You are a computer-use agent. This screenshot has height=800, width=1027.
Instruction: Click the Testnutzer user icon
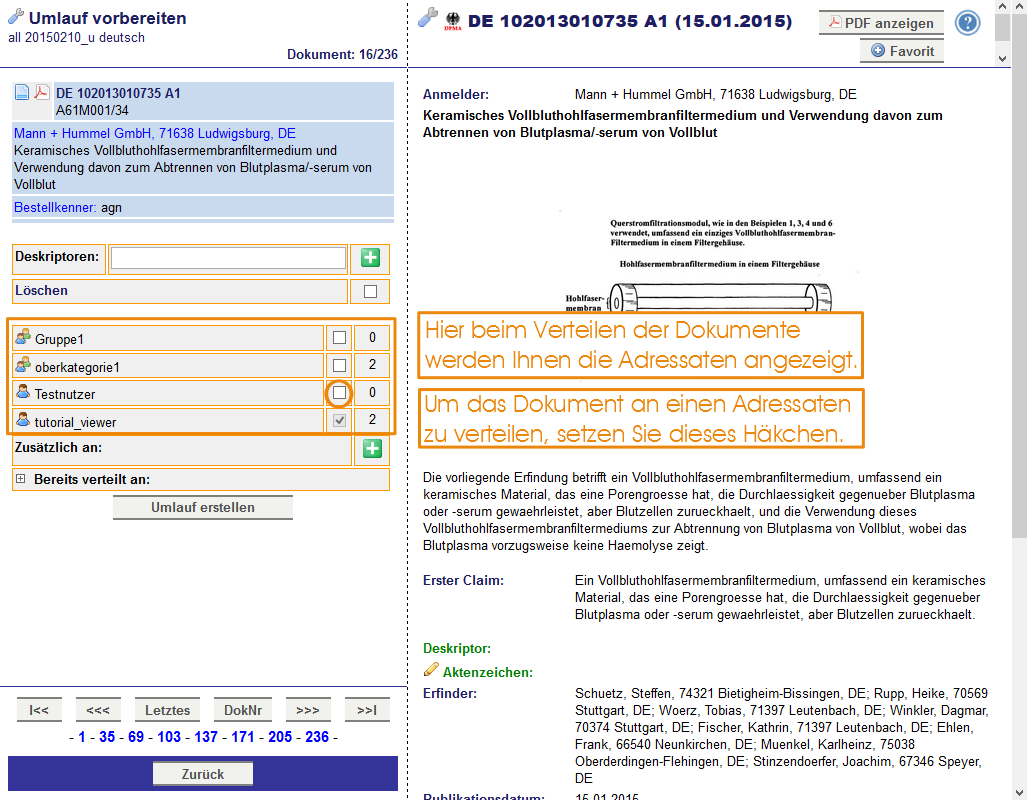point(23,392)
